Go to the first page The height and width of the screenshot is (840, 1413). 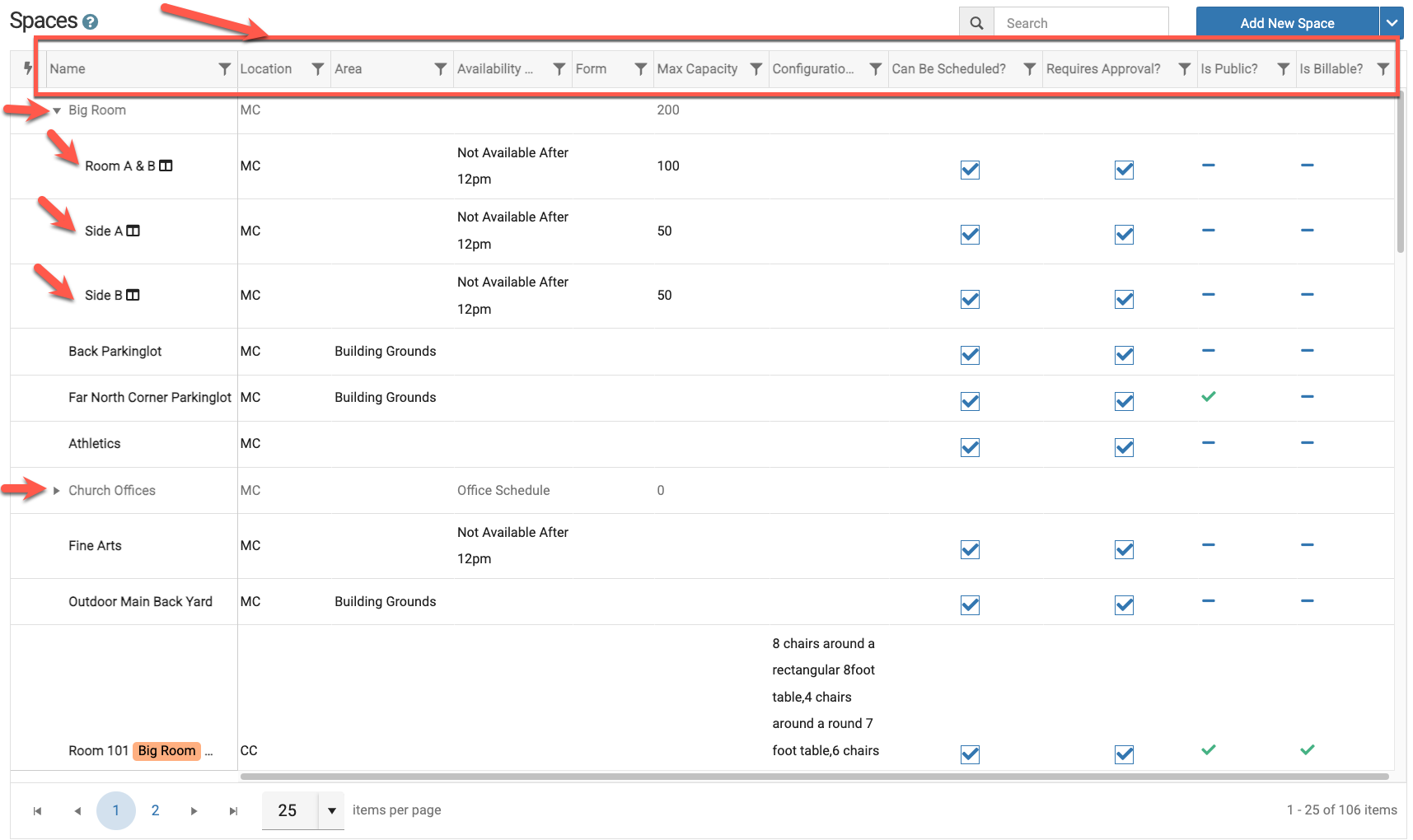pyautogui.click(x=37, y=811)
